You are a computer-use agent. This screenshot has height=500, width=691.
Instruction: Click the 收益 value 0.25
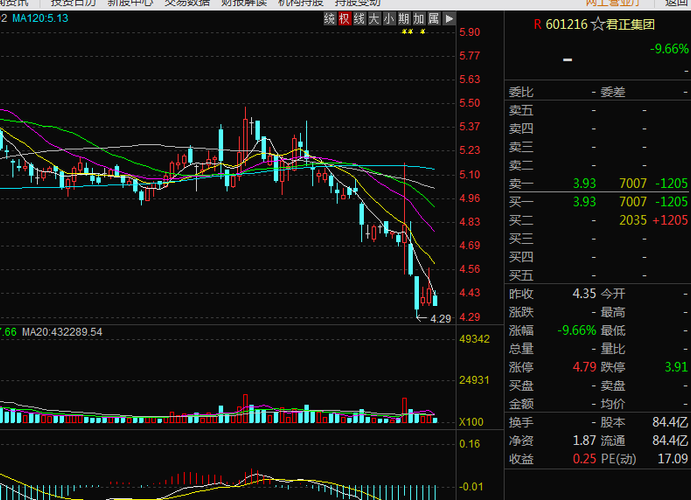point(584,459)
